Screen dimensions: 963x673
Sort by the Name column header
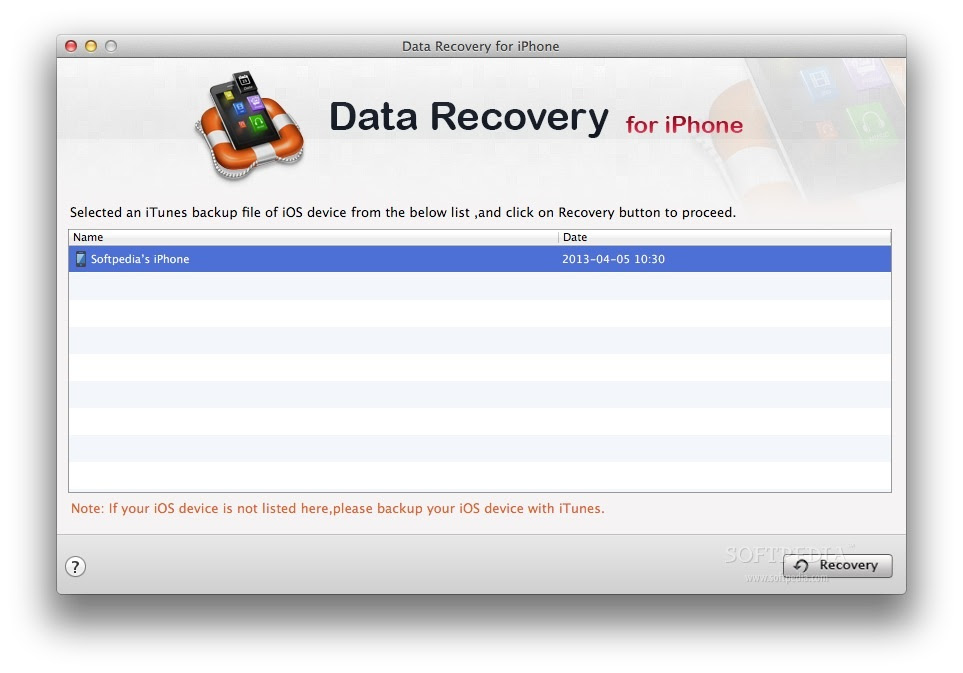(313, 237)
